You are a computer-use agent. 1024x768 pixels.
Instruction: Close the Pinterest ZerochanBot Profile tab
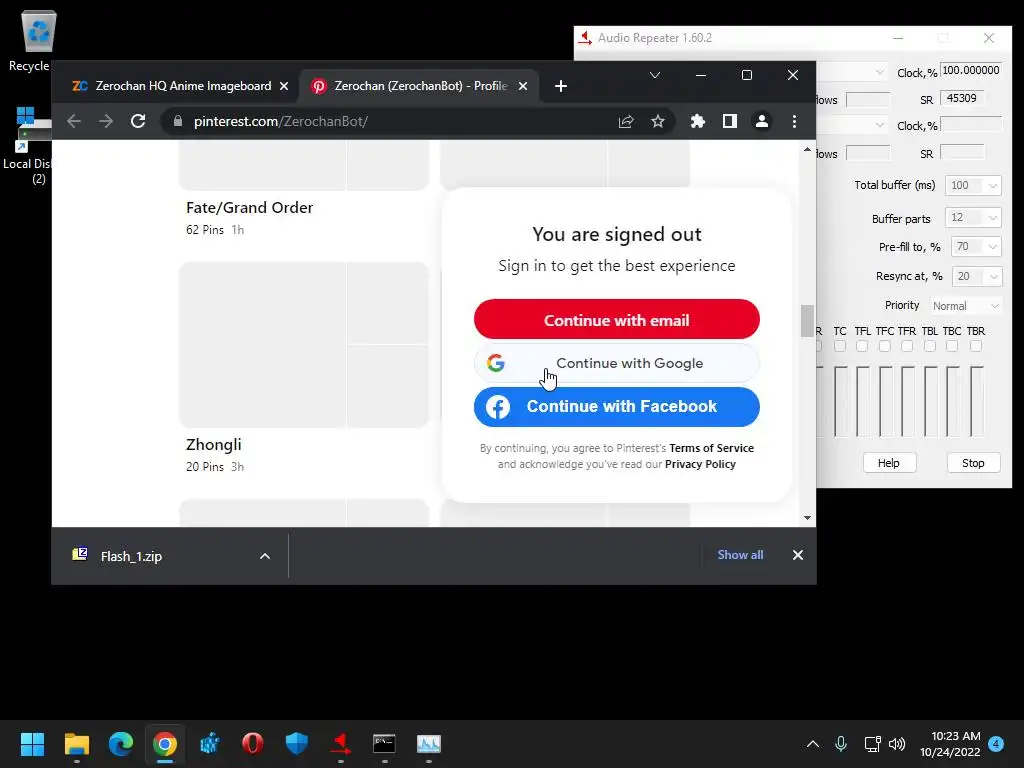[x=522, y=86]
